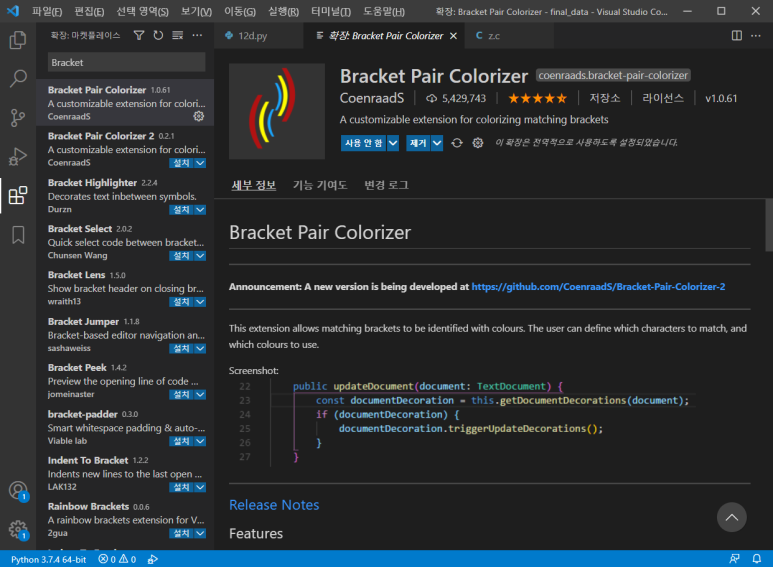Switch to the 변경 로그 tab
This screenshot has width=773, height=567.
pyautogui.click(x=386, y=185)
